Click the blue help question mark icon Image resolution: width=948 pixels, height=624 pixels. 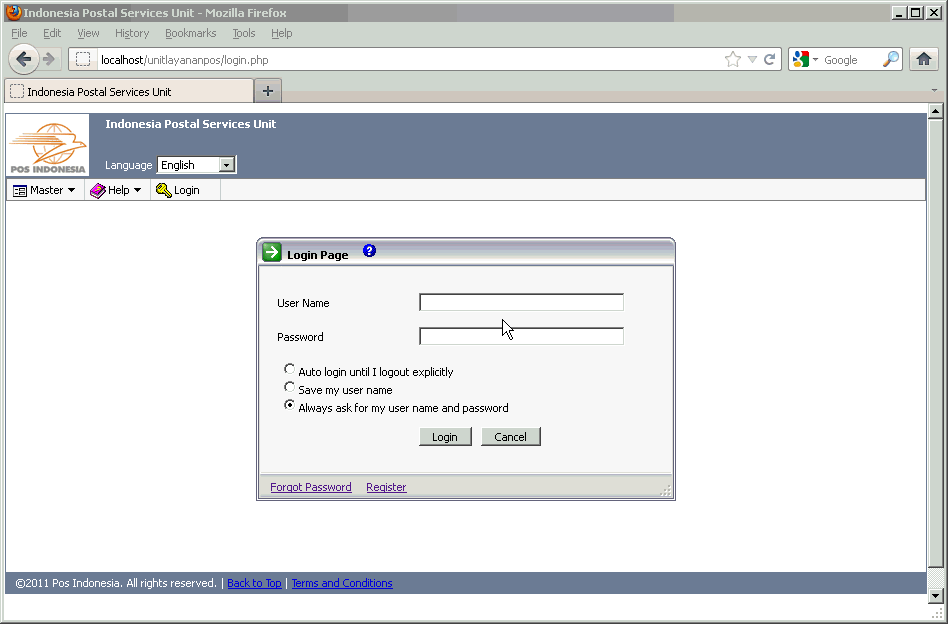369,251
